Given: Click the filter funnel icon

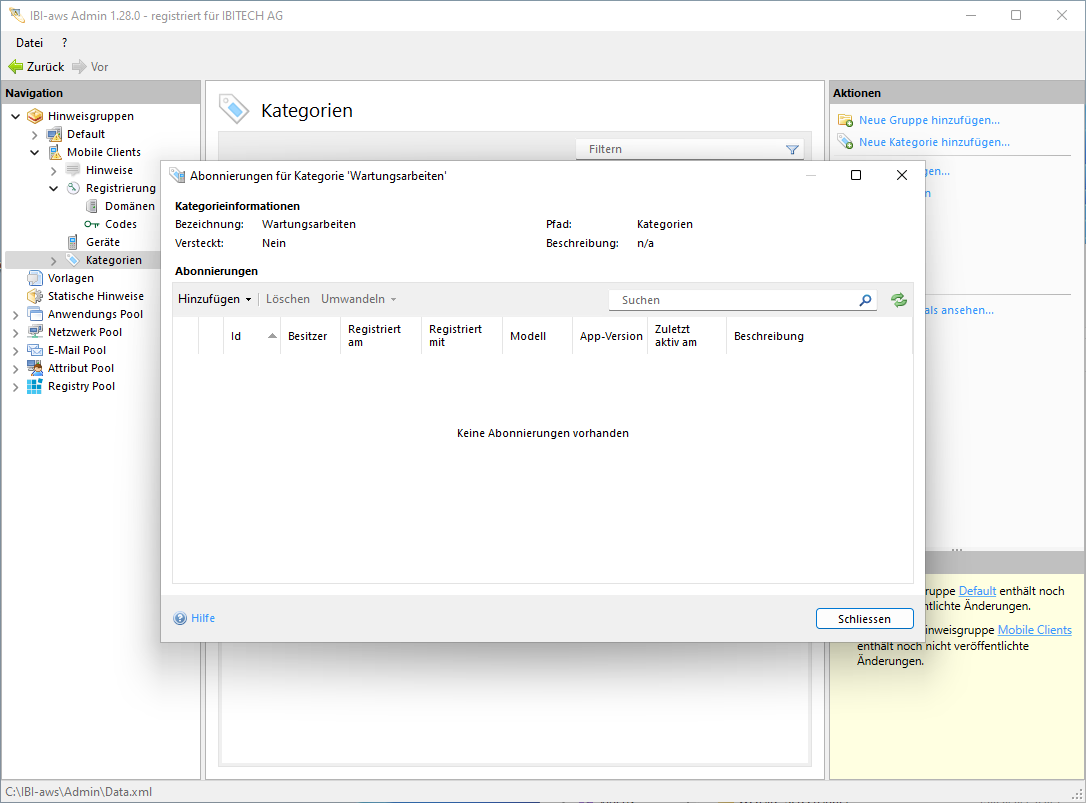Looking at the screenshot, I should click(792, 150).
